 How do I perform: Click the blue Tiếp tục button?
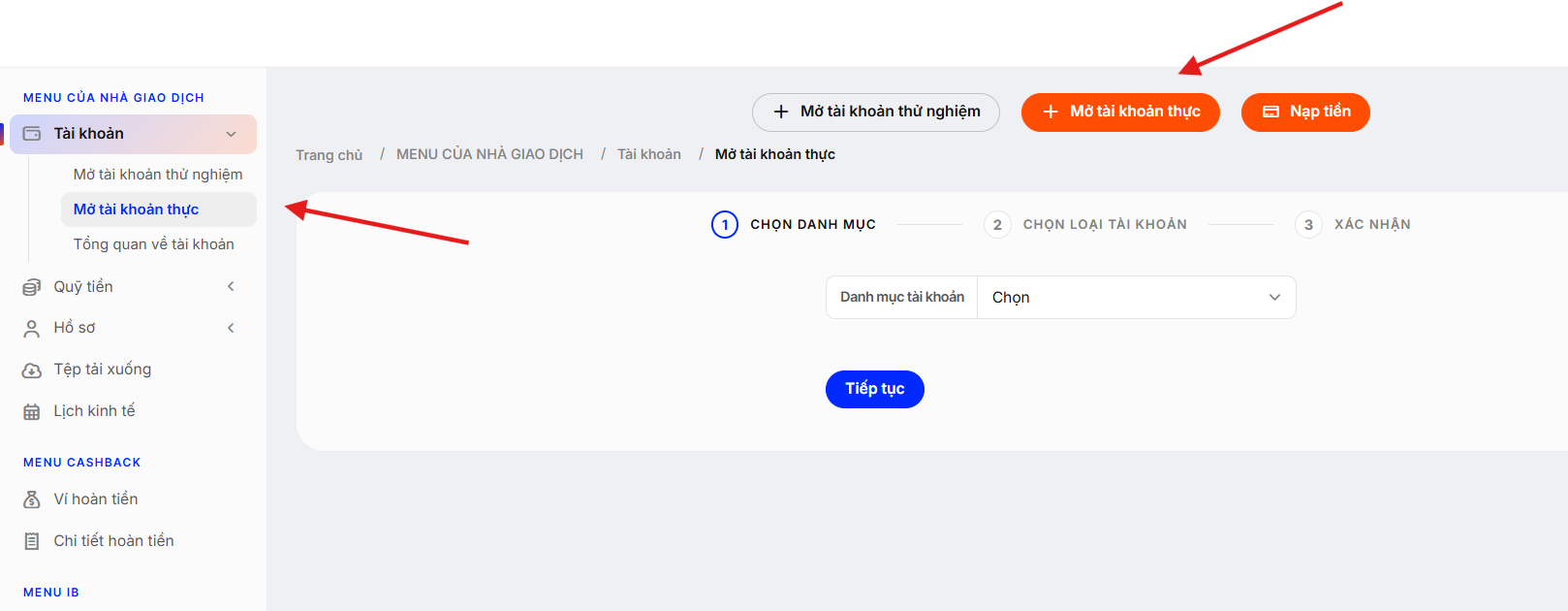(875, 389)
